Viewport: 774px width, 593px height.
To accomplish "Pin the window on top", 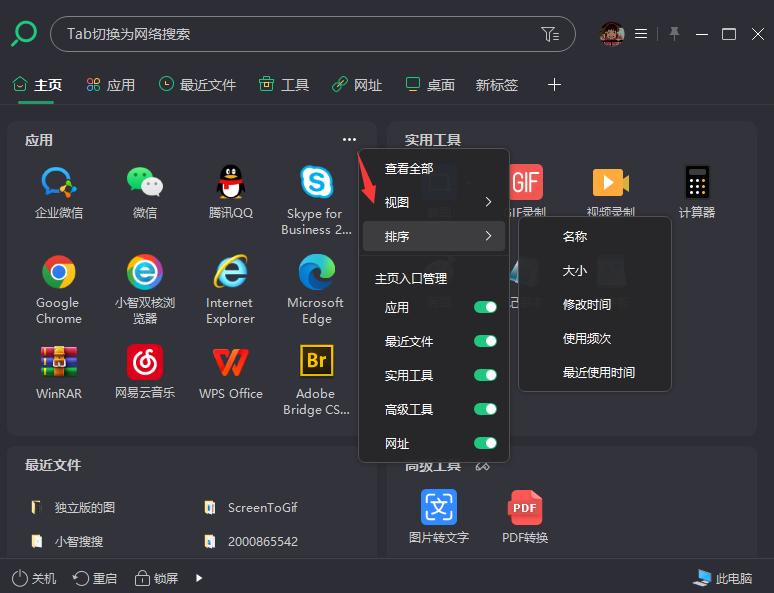I will [674, 34].
